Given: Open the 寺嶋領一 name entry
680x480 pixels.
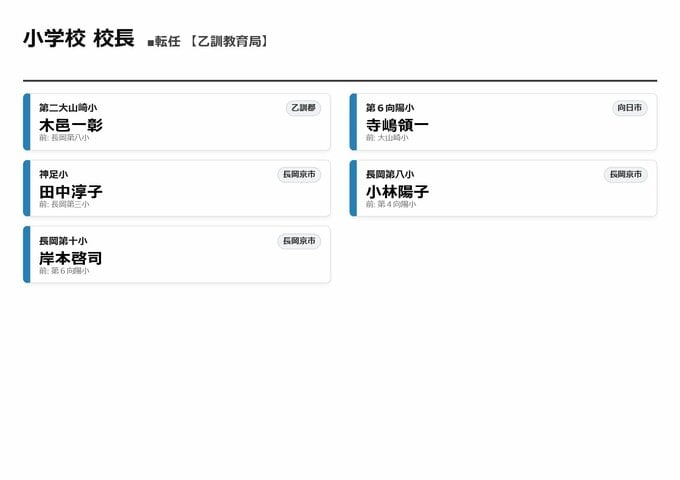Looking at the screenshot, I should pos(397,125).
